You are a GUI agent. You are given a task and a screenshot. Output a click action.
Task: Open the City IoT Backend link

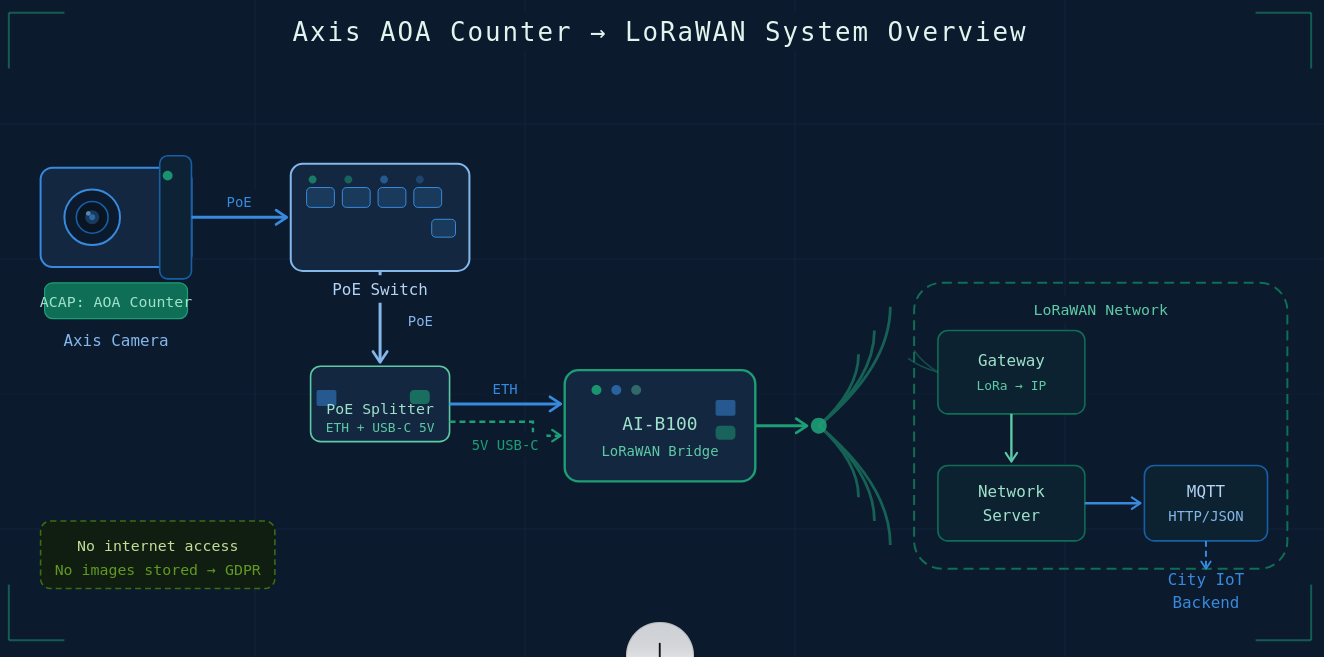[x=1205, y=590]
